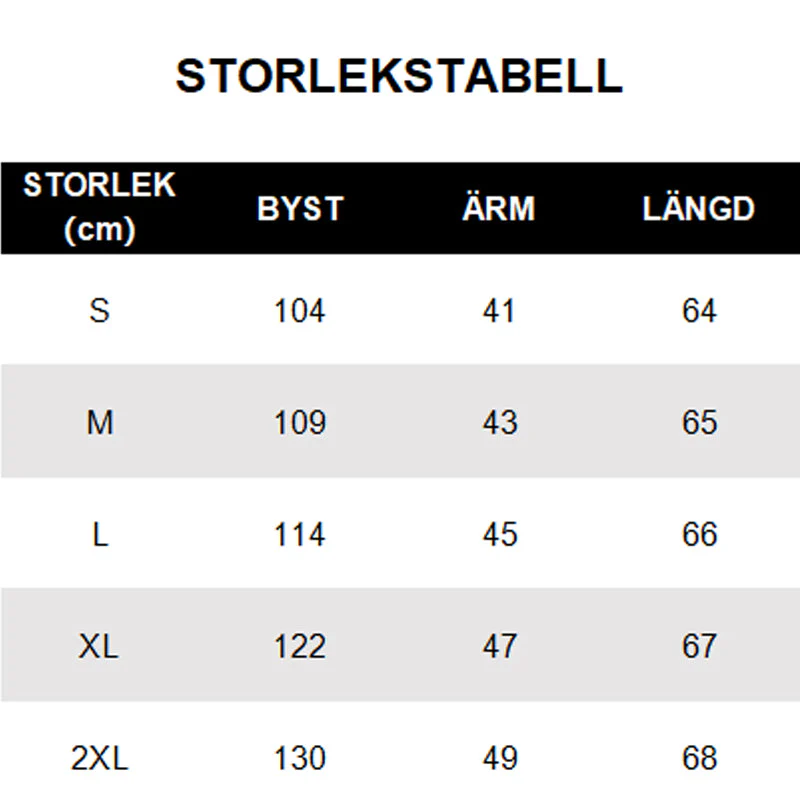Click length value 67 in XL row
Screen dimensions: 800x800
[x=699, y=646]
